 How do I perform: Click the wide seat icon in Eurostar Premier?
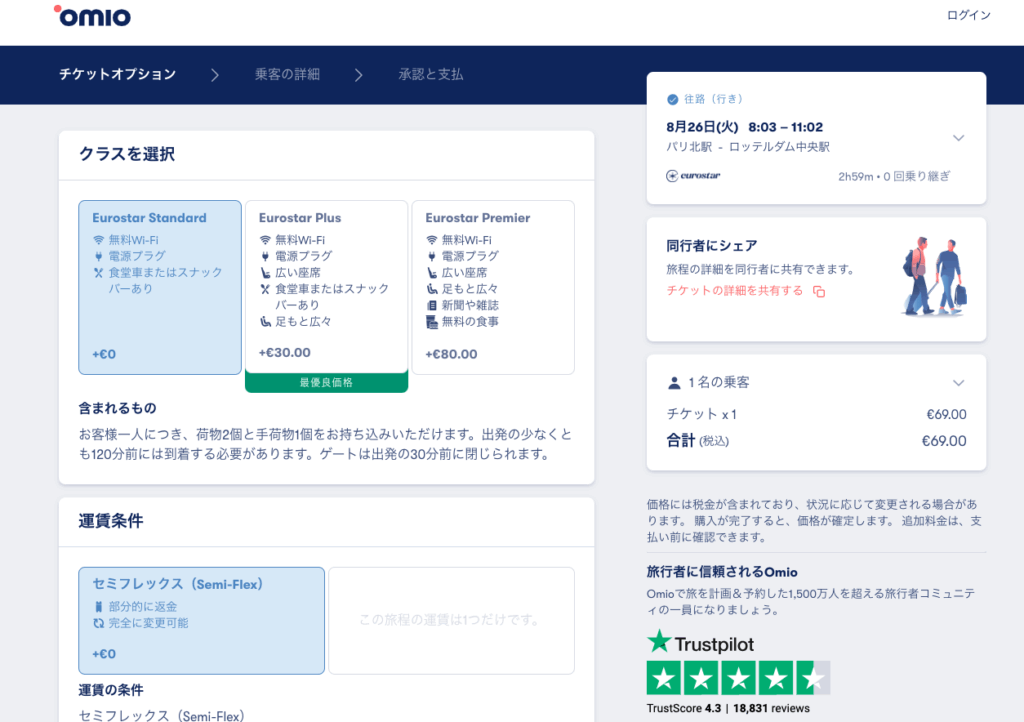tap(432, 273)
